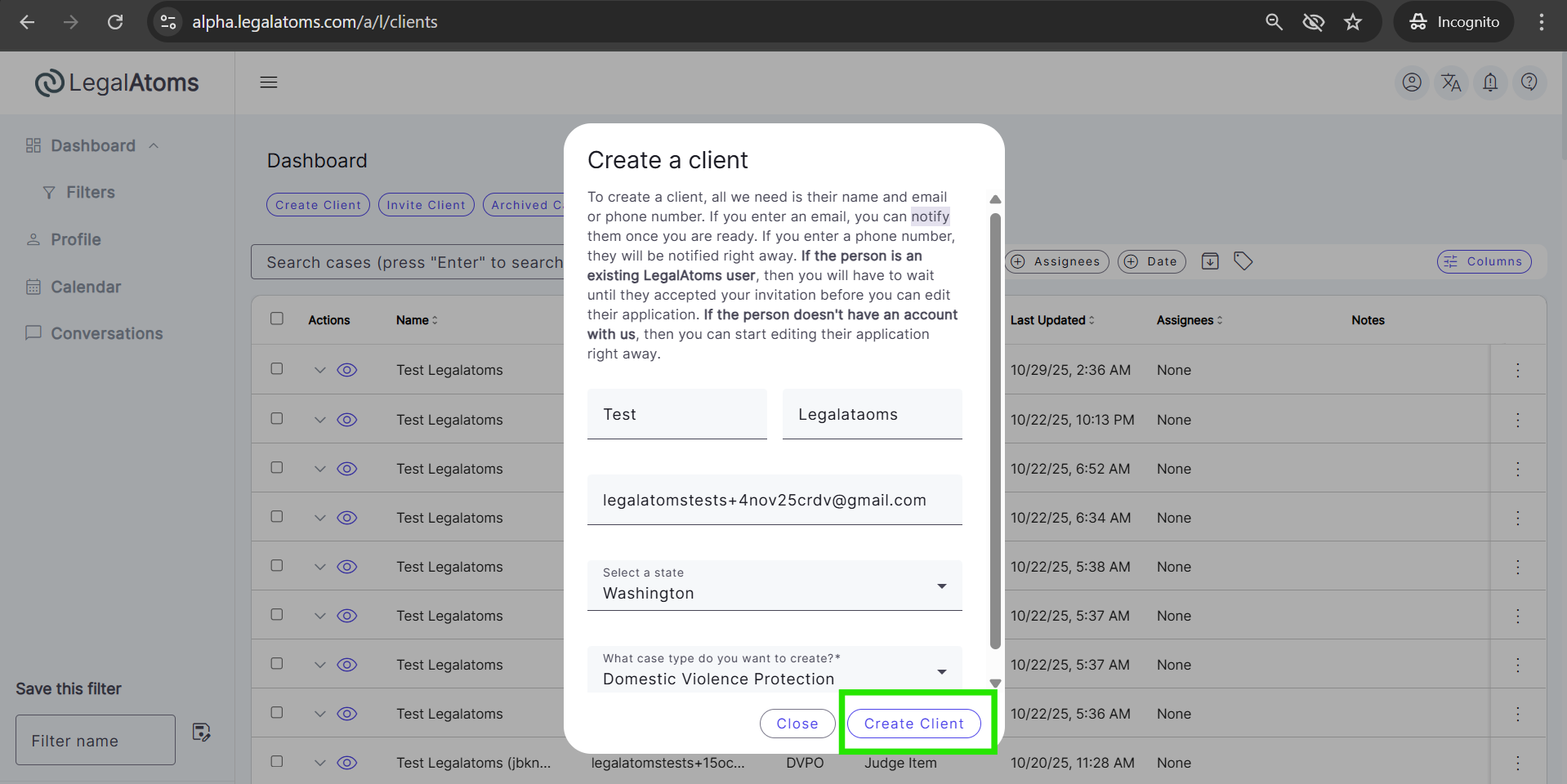Image resolution: width=1567 pixels, height=784 pixels.
Task: Expand the third row chevron
Action: tap(319, 469)
